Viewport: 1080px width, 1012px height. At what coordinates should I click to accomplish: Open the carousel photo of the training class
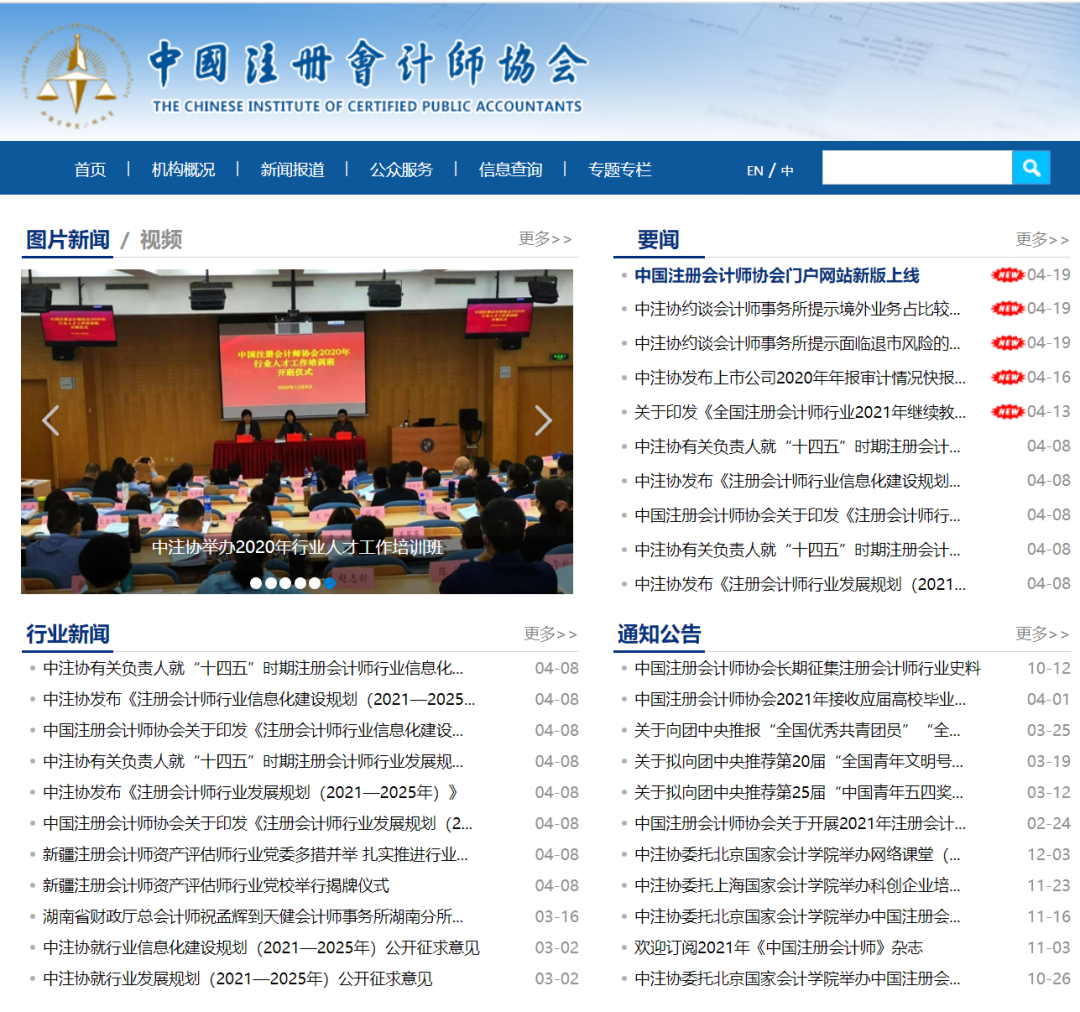297,431
